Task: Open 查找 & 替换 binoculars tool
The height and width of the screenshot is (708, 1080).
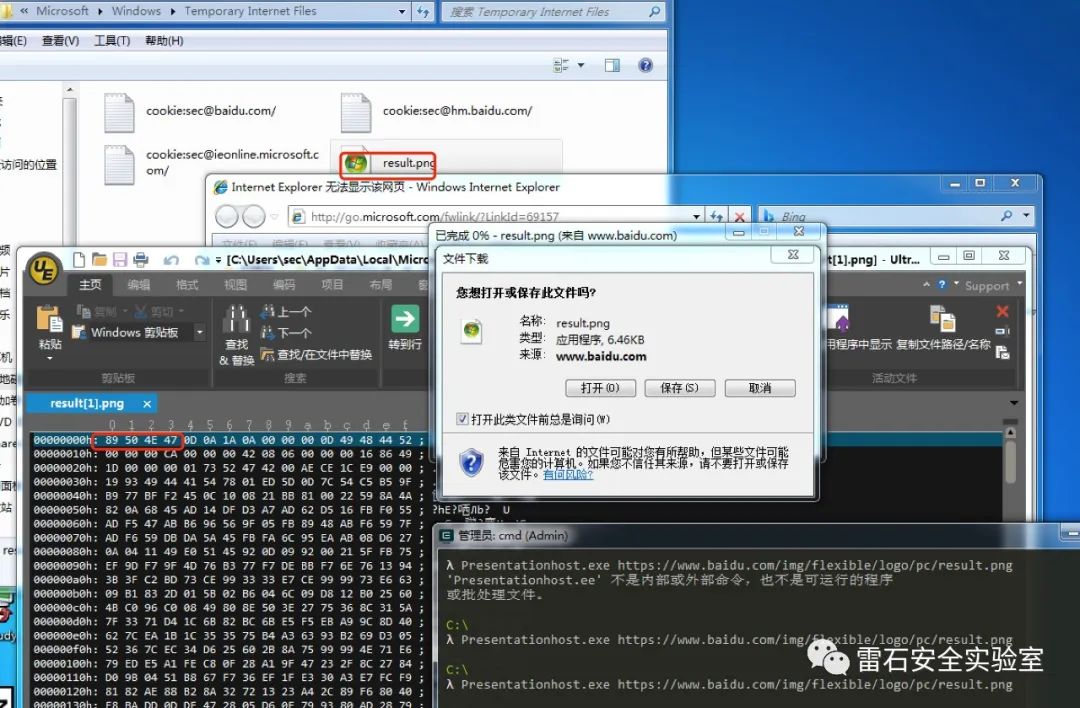Action: 236,334
